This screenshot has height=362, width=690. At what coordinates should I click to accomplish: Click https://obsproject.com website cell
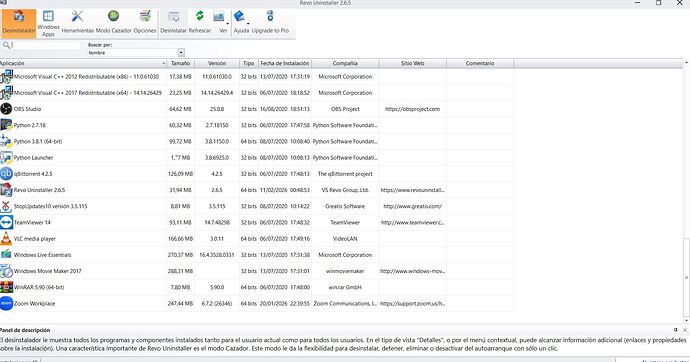pos(412,109)
